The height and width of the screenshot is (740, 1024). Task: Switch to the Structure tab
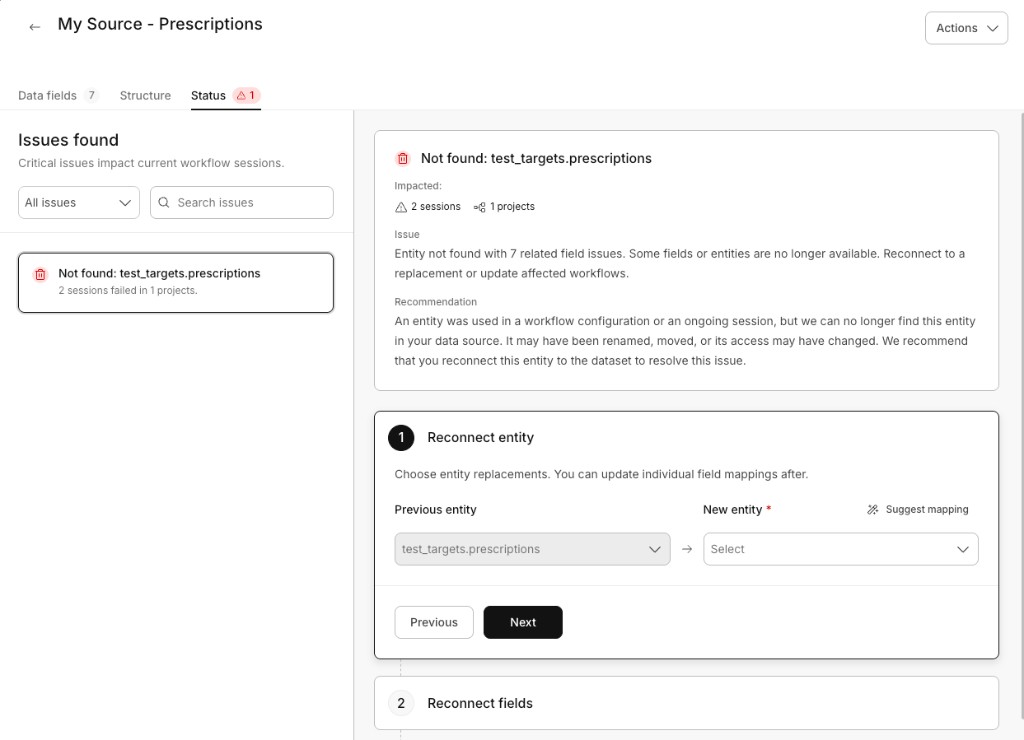[x=145, y=95]
